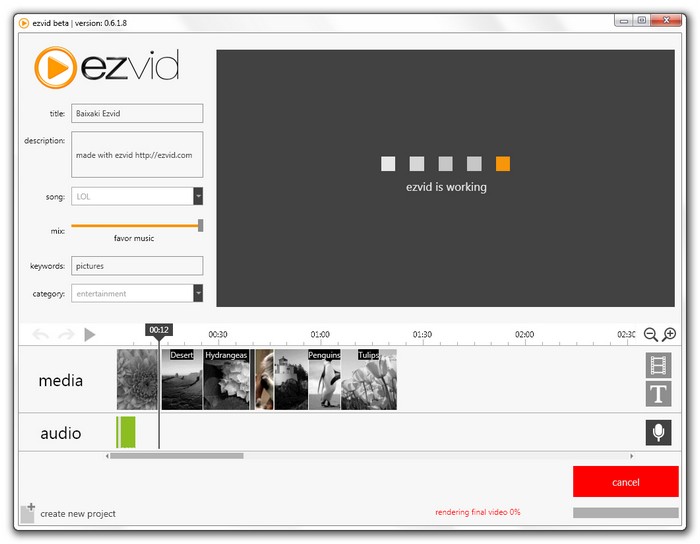Image resolution: width=700 pixels, height=544 pixels.
Task: Select the narrow koala clip
Action: pyautogui.click(x=264, y=379)
